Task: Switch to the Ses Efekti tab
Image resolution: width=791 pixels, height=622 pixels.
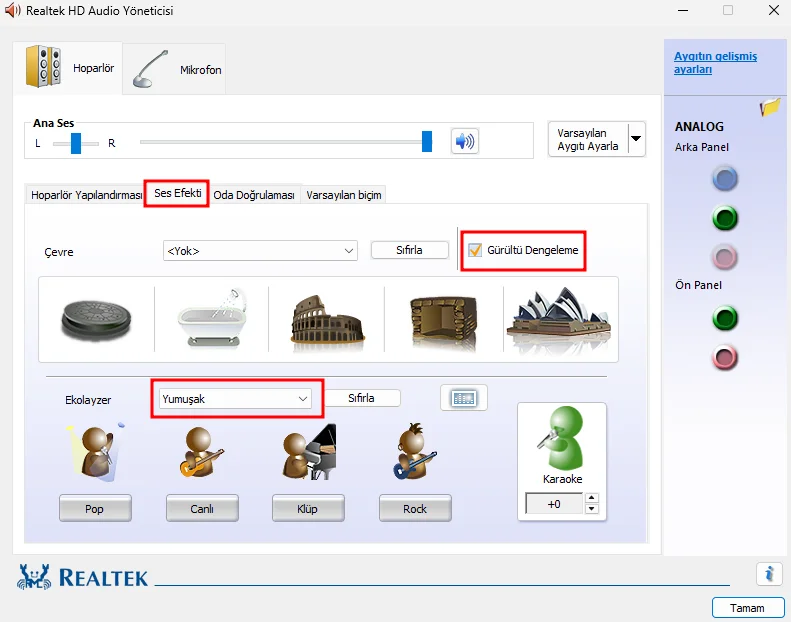Action: [x=178, y=193]
